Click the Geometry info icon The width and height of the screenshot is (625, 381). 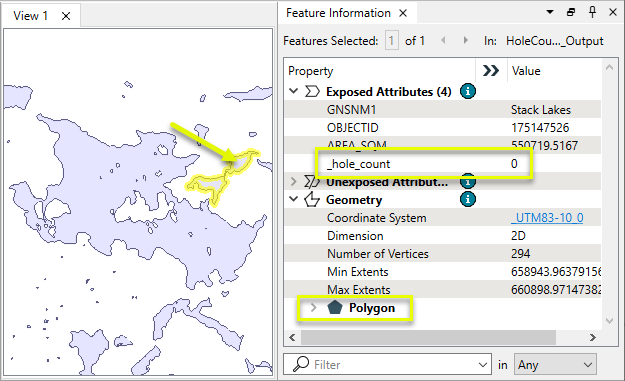click(x=468, y=199)
